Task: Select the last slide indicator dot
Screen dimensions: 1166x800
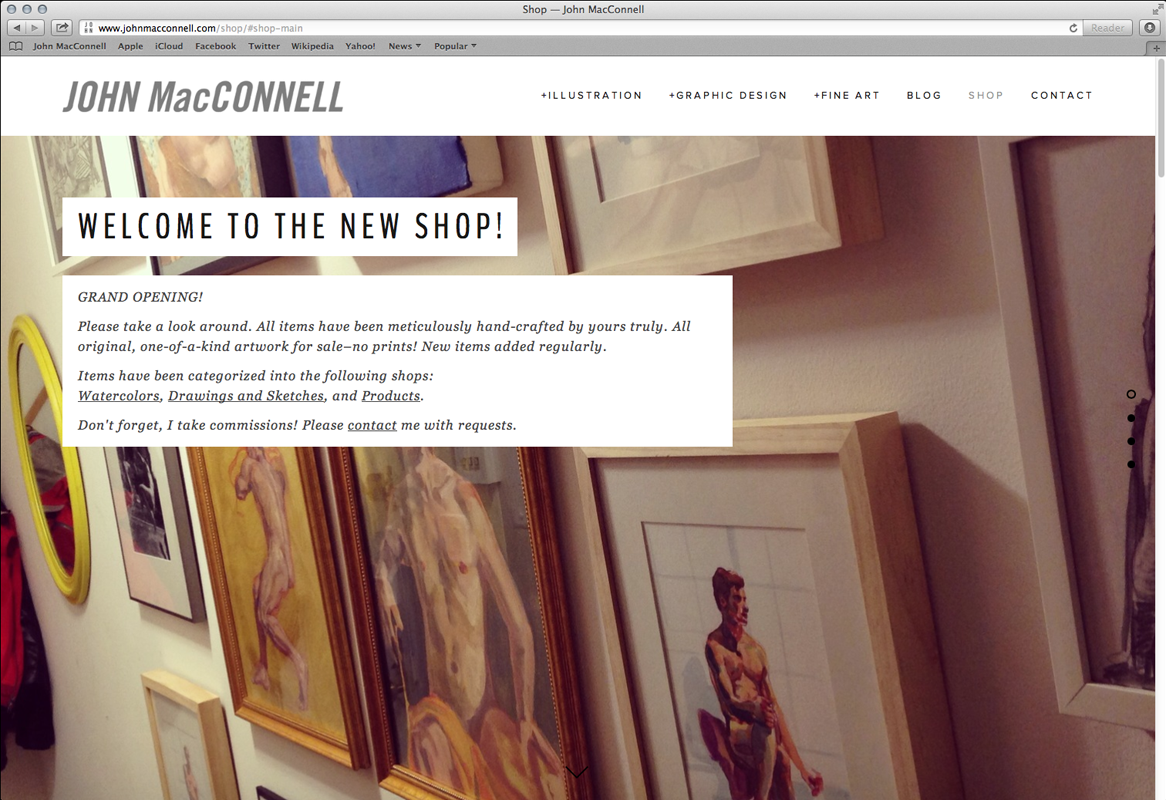Action: coord(1131,464)
